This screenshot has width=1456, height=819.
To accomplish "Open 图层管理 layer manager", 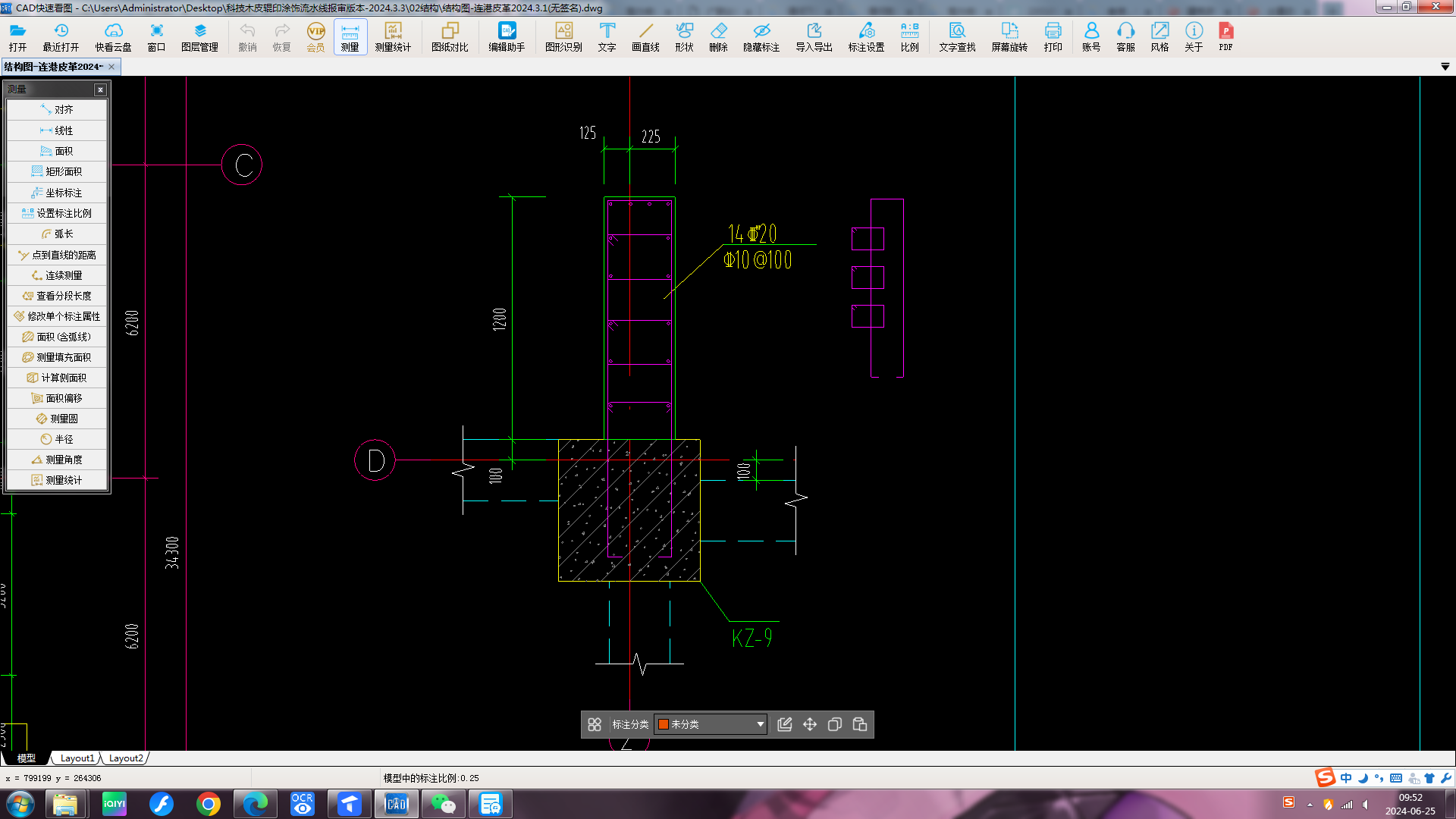I will pos(199,36).
